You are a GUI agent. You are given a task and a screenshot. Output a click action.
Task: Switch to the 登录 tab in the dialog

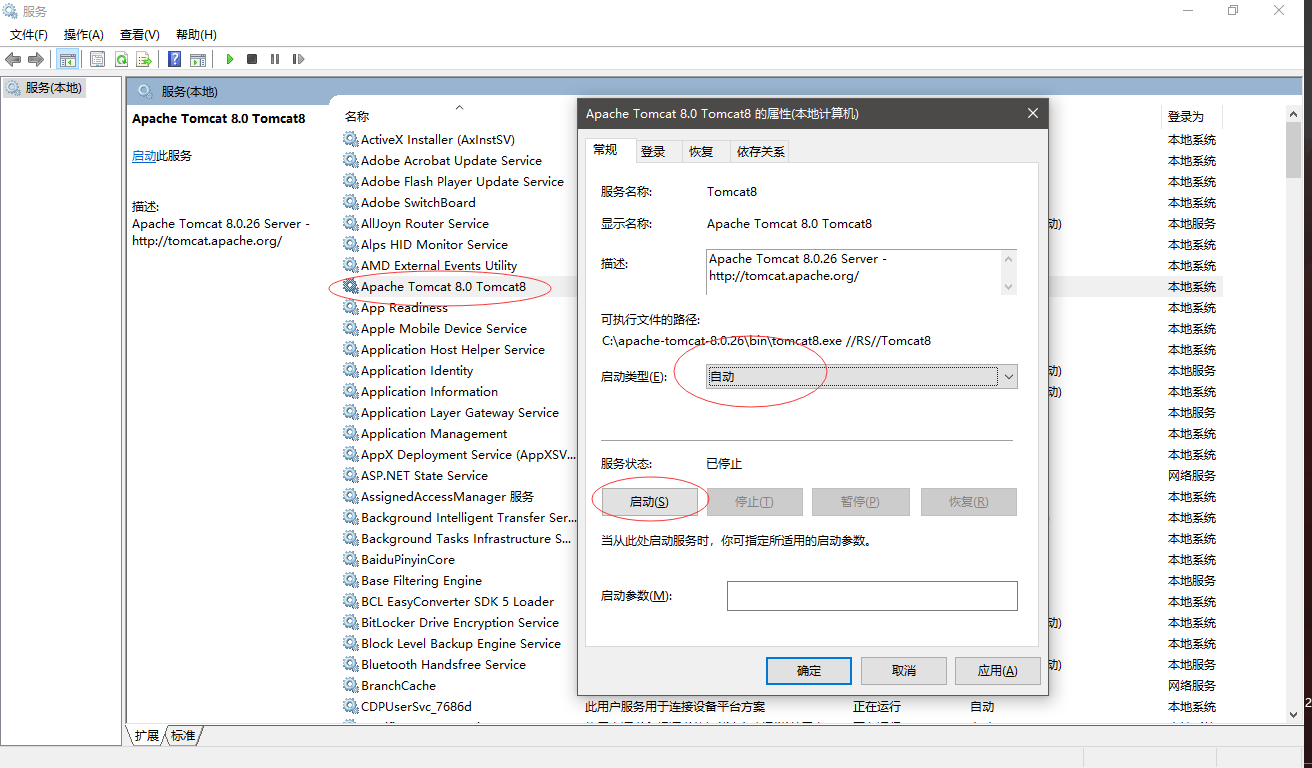(653, 152)
